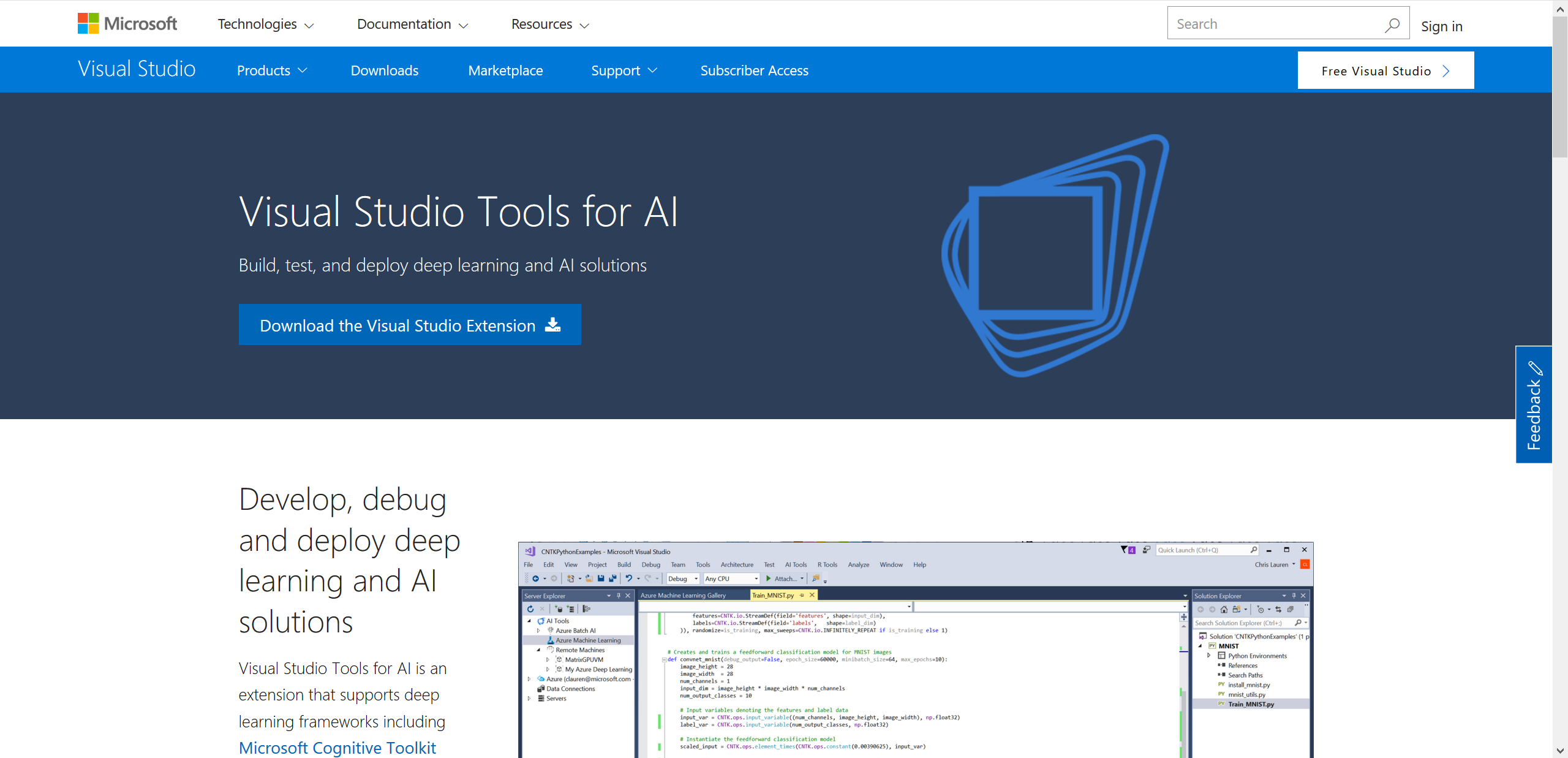1568x758 pixels.
Task: Click the Free Visual Studio button
Action: [1385, 70]
